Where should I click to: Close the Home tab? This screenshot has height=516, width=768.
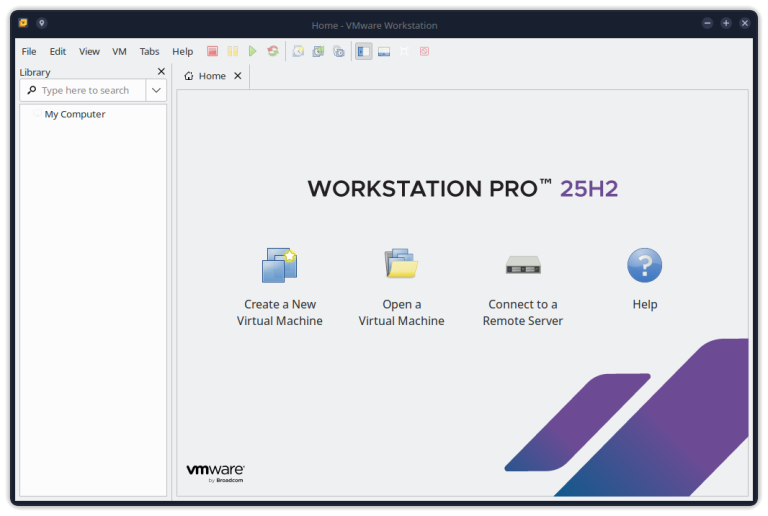238,76
